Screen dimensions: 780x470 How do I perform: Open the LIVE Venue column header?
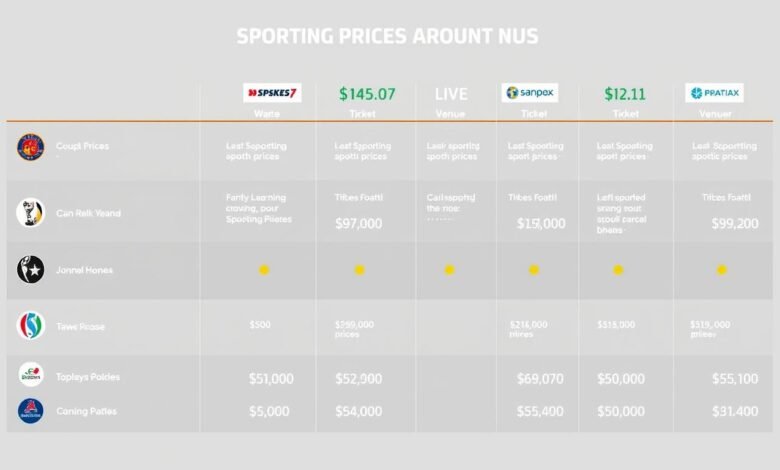pyautogui.click(x=451, y=102)
